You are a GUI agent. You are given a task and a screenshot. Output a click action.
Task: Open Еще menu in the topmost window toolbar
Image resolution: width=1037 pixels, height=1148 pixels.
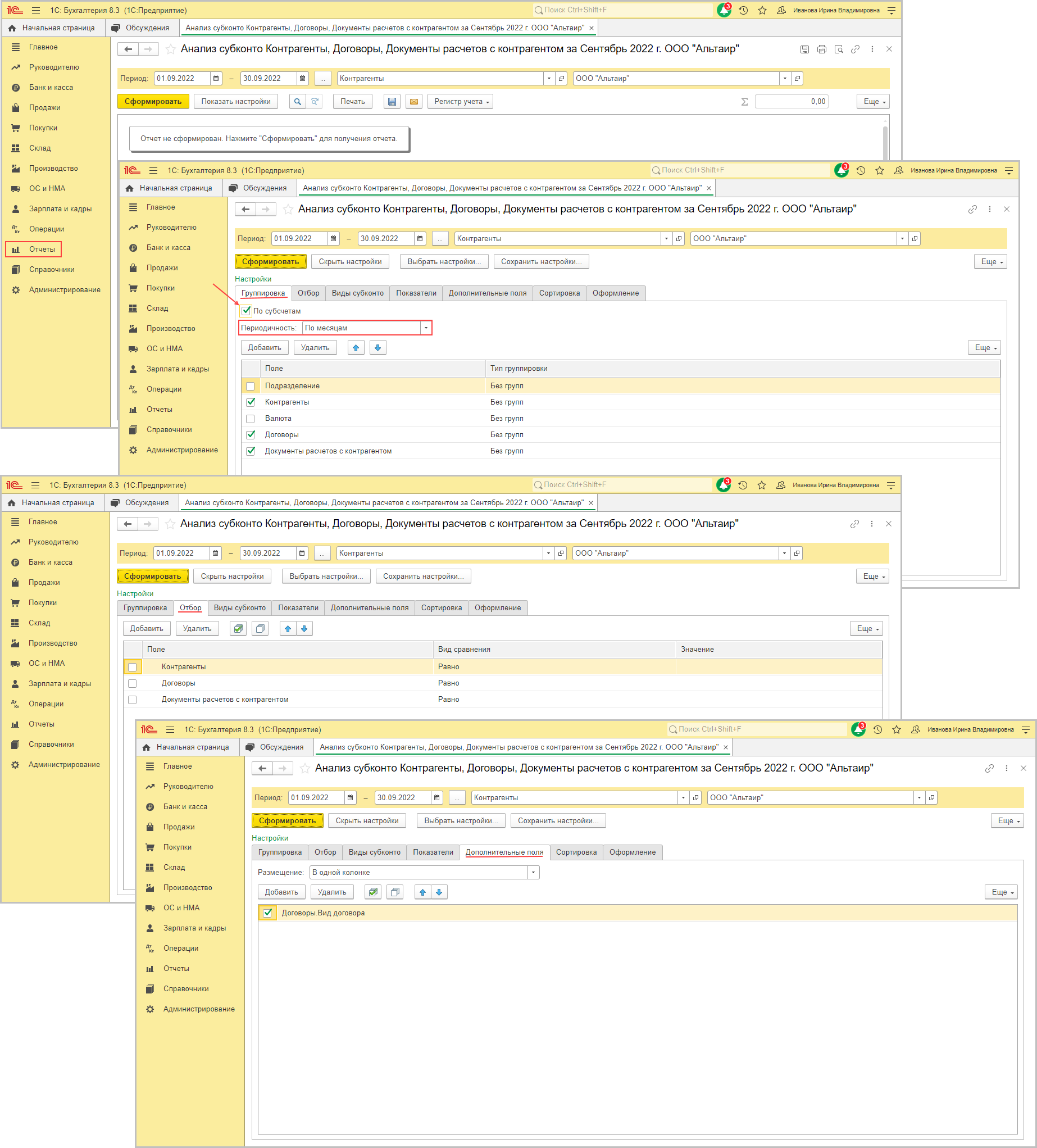pyautogui.click(x=872, y=101)
